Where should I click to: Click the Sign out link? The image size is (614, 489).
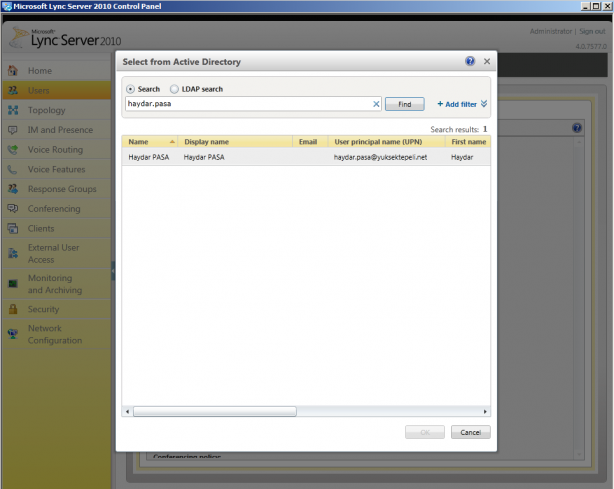[x=592, y=31]
